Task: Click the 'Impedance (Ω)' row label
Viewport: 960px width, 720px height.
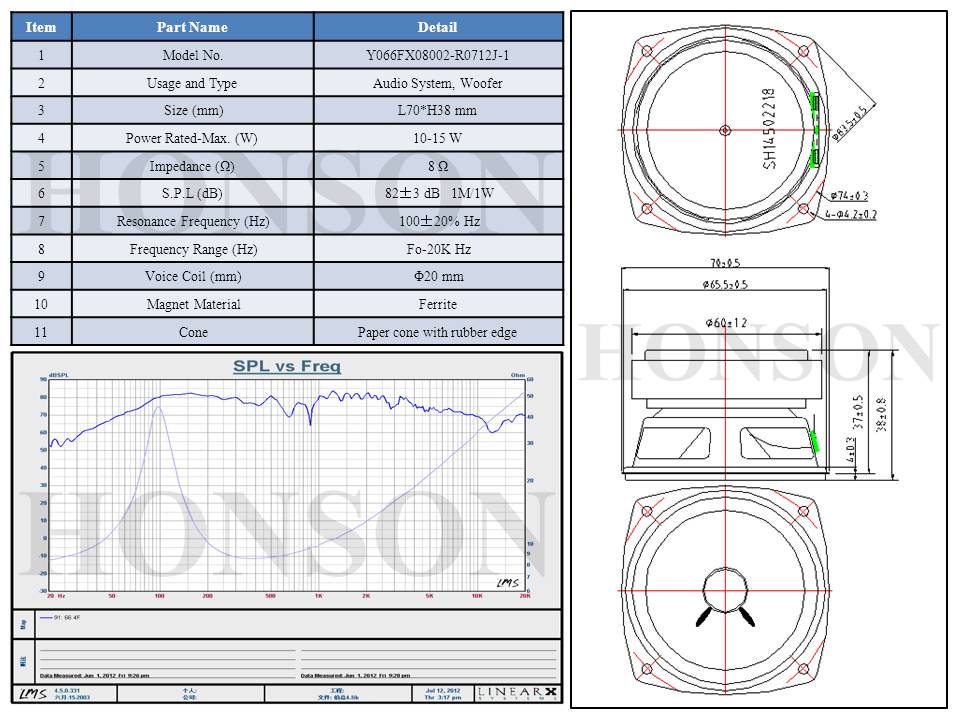Action: 192,166
